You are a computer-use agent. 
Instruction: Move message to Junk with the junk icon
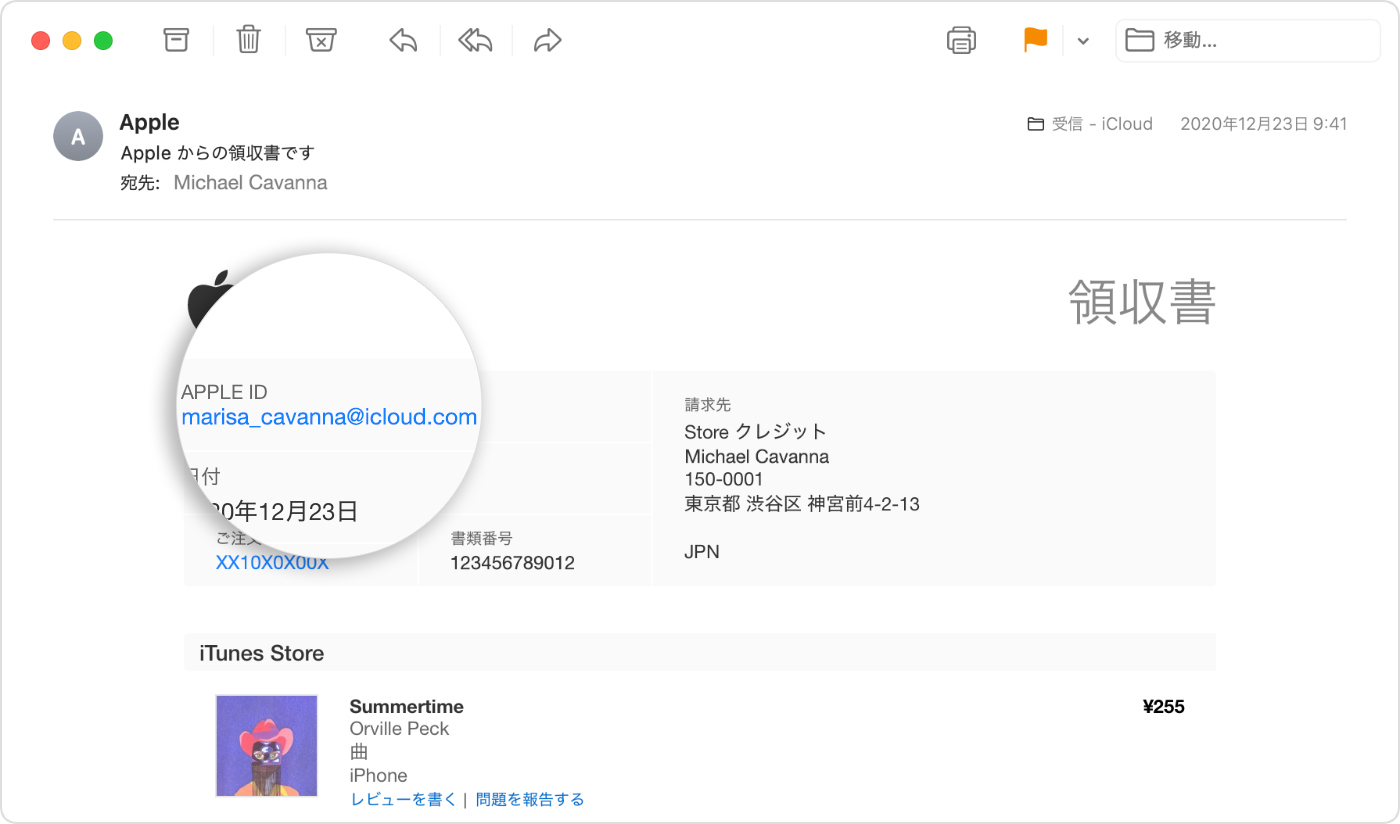point(320,40)
